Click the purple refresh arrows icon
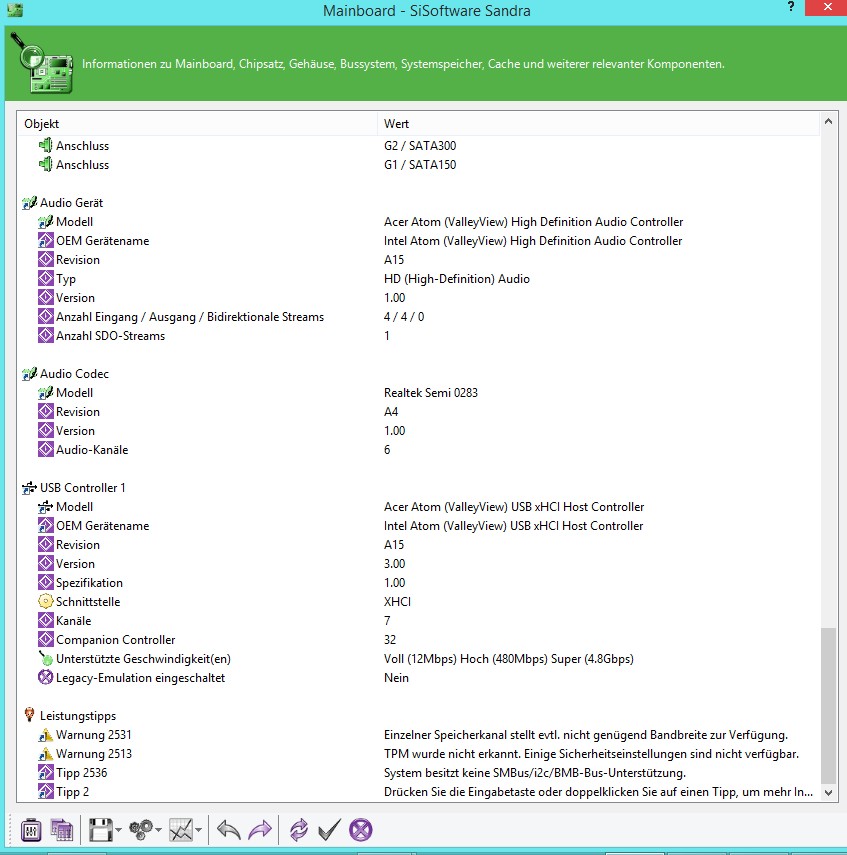Image resolution: width=847 pixels, height=855 pixels. tap(299, 830)
